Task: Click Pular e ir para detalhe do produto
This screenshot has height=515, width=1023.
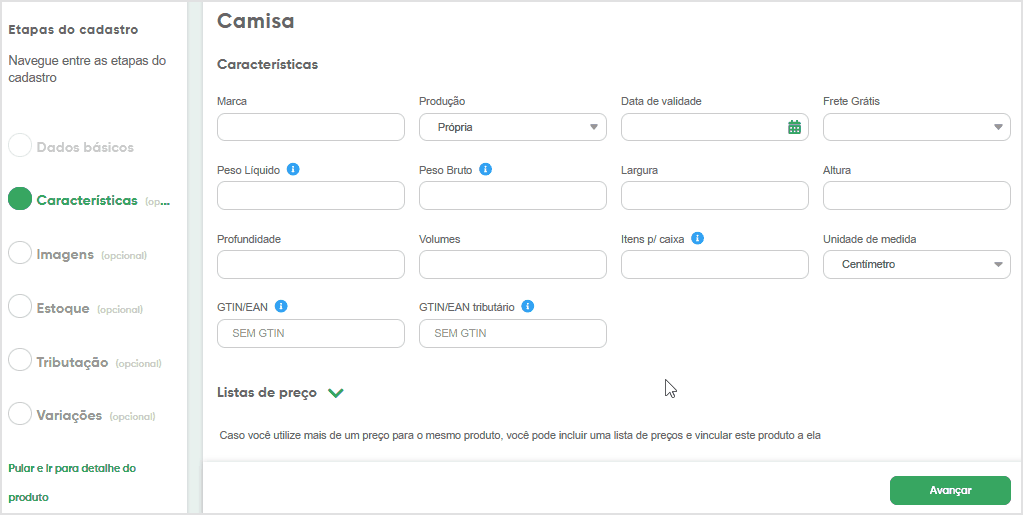Action: (72, 482)
